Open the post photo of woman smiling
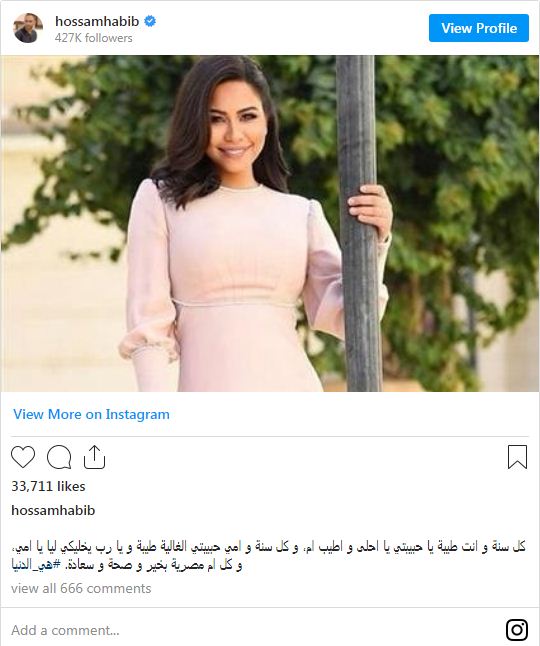540x646 pixels. click(270, 223)
